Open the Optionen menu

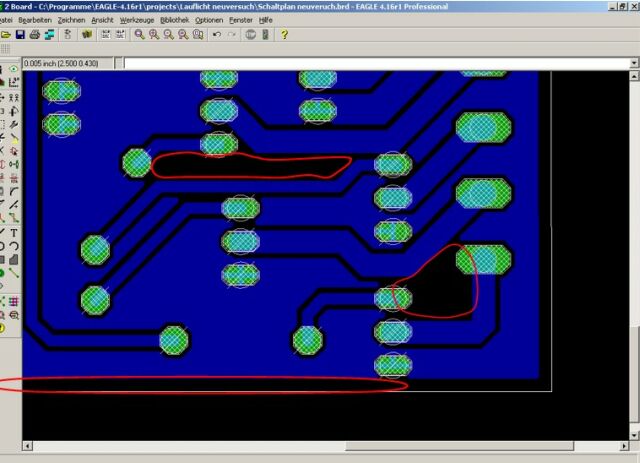click(209, 20)
